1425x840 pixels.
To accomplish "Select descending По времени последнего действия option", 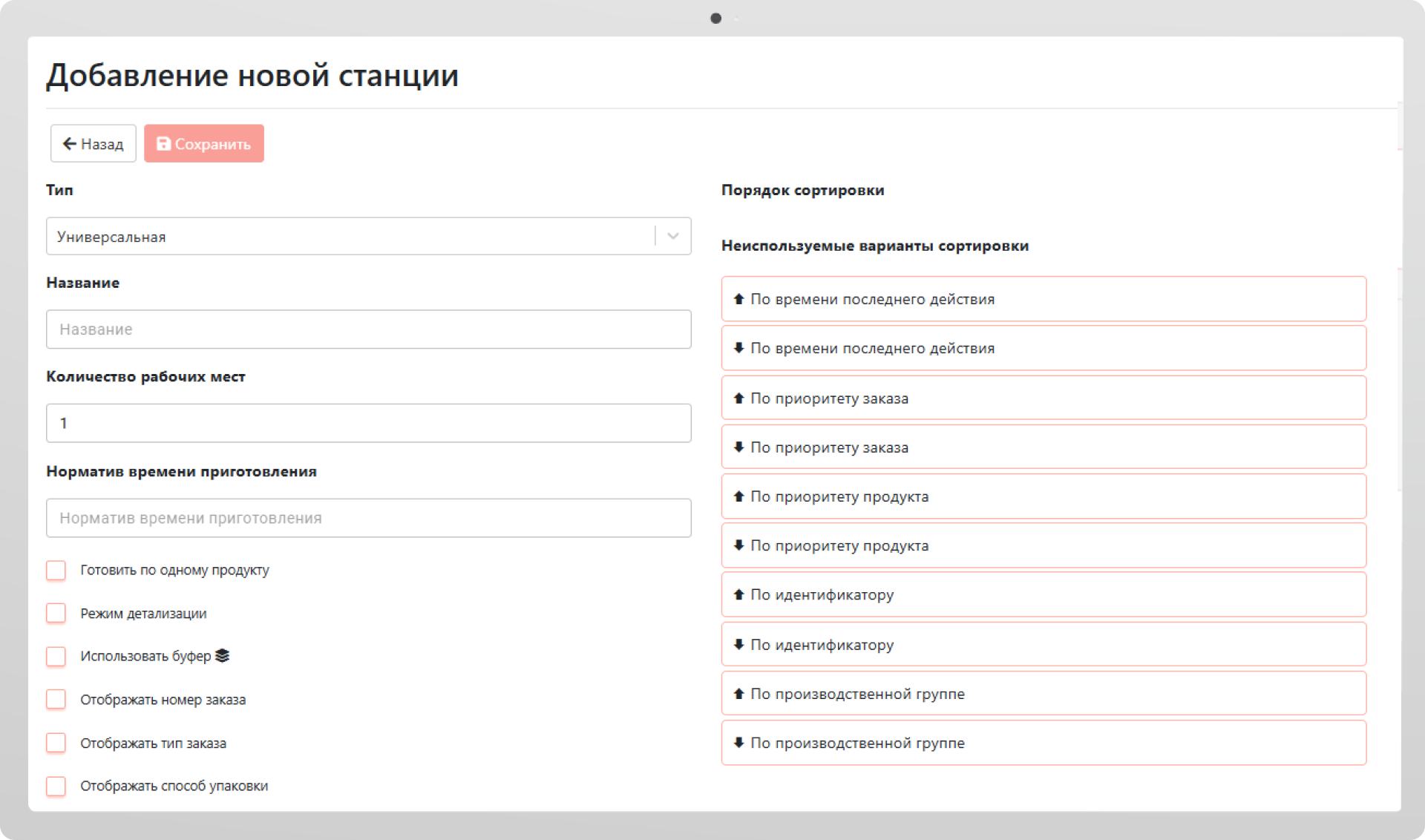I will tap(1043, 348).
